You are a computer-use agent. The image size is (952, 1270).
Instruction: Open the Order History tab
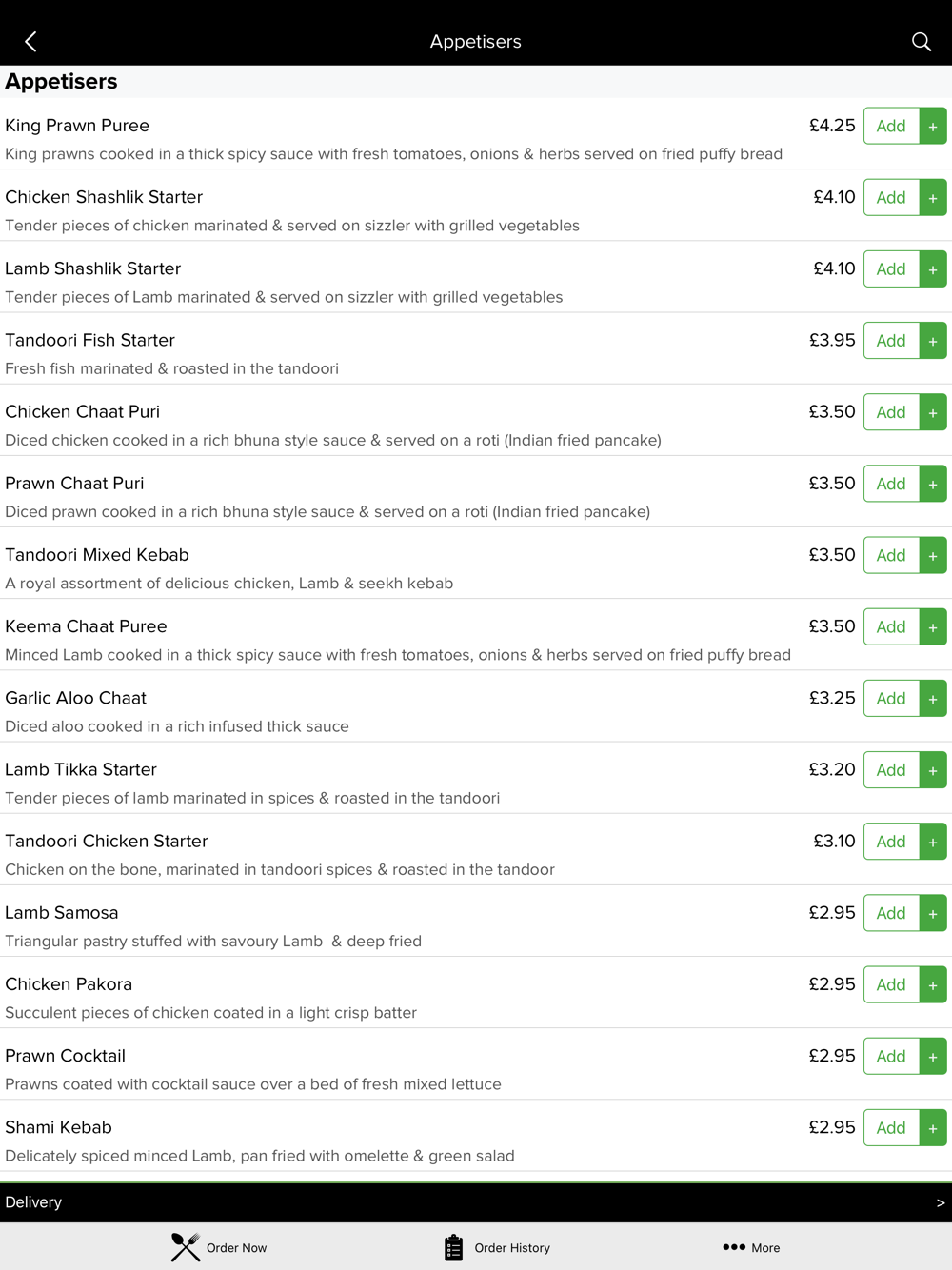497,1247
